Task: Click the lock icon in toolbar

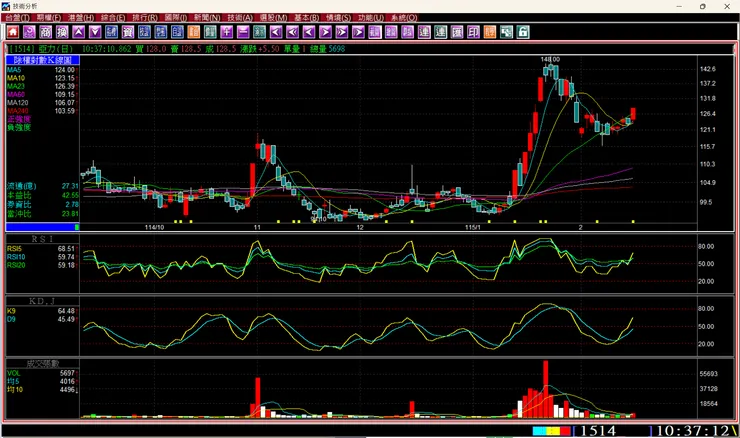Action: tap(523, 32)
